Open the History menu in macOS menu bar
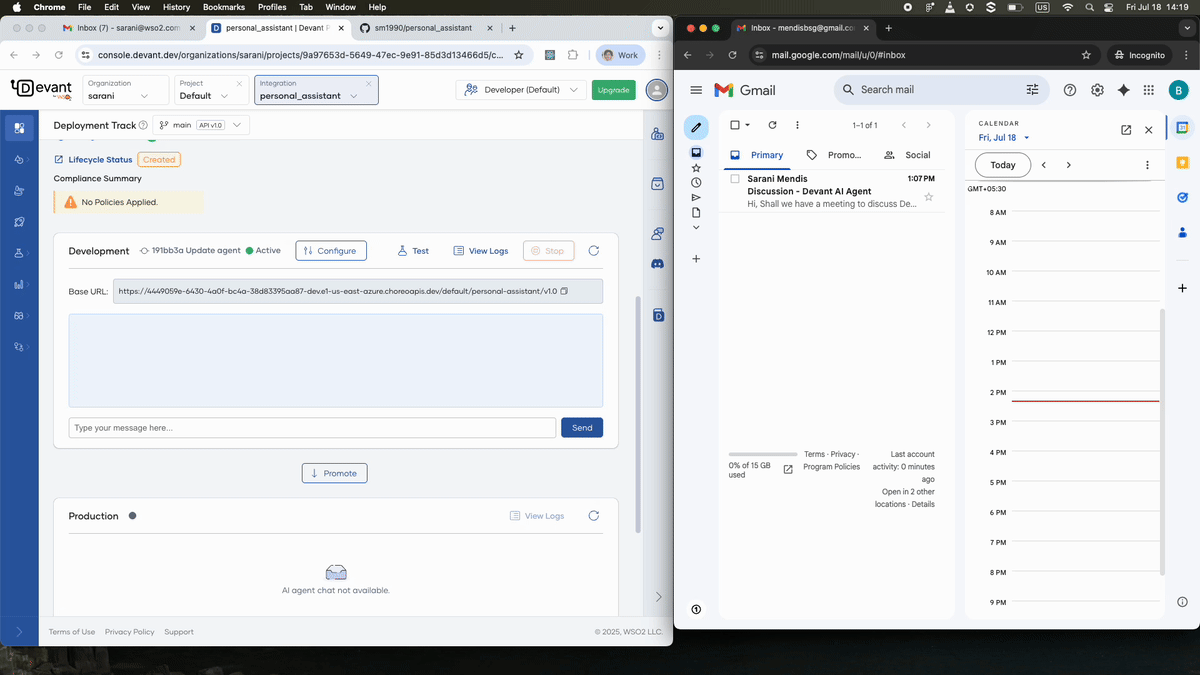Screen dimensions: 1200x675 coord(176,7)
